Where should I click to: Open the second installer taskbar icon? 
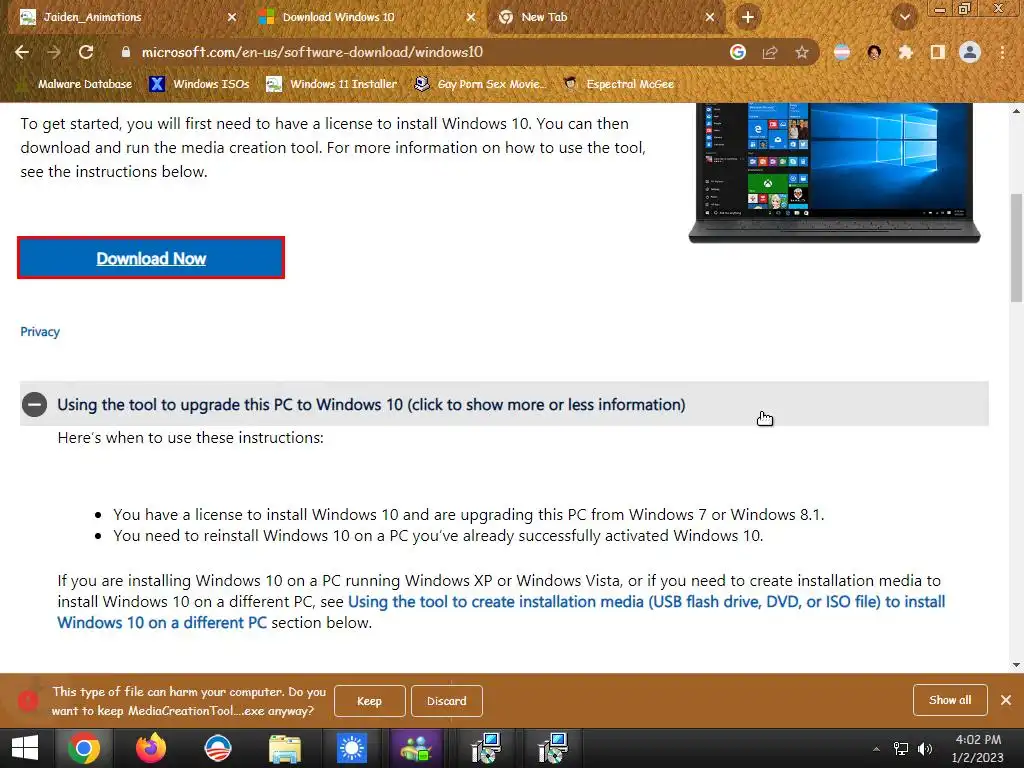pyautogui.click(x=552, y=748)
